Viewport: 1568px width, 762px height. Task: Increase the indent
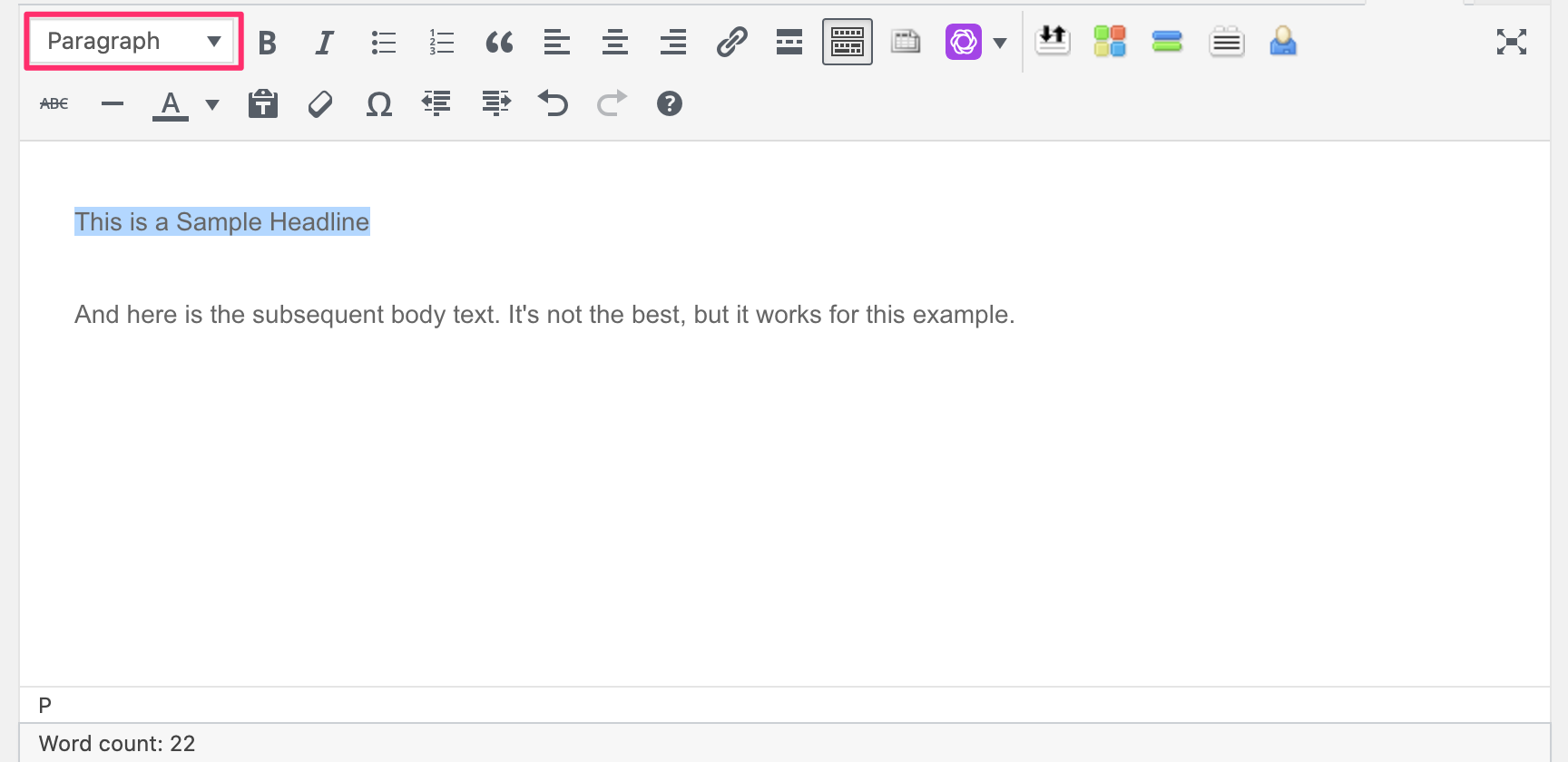pyautogui.click(x=495, y=104)
